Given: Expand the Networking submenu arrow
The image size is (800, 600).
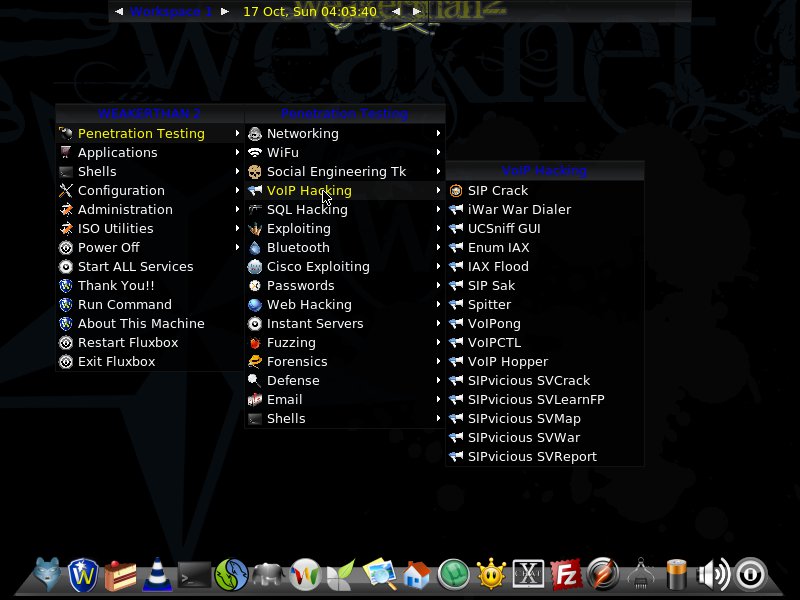Looking at the screenshot, I should pyautogui.click(x=438, y=133).
